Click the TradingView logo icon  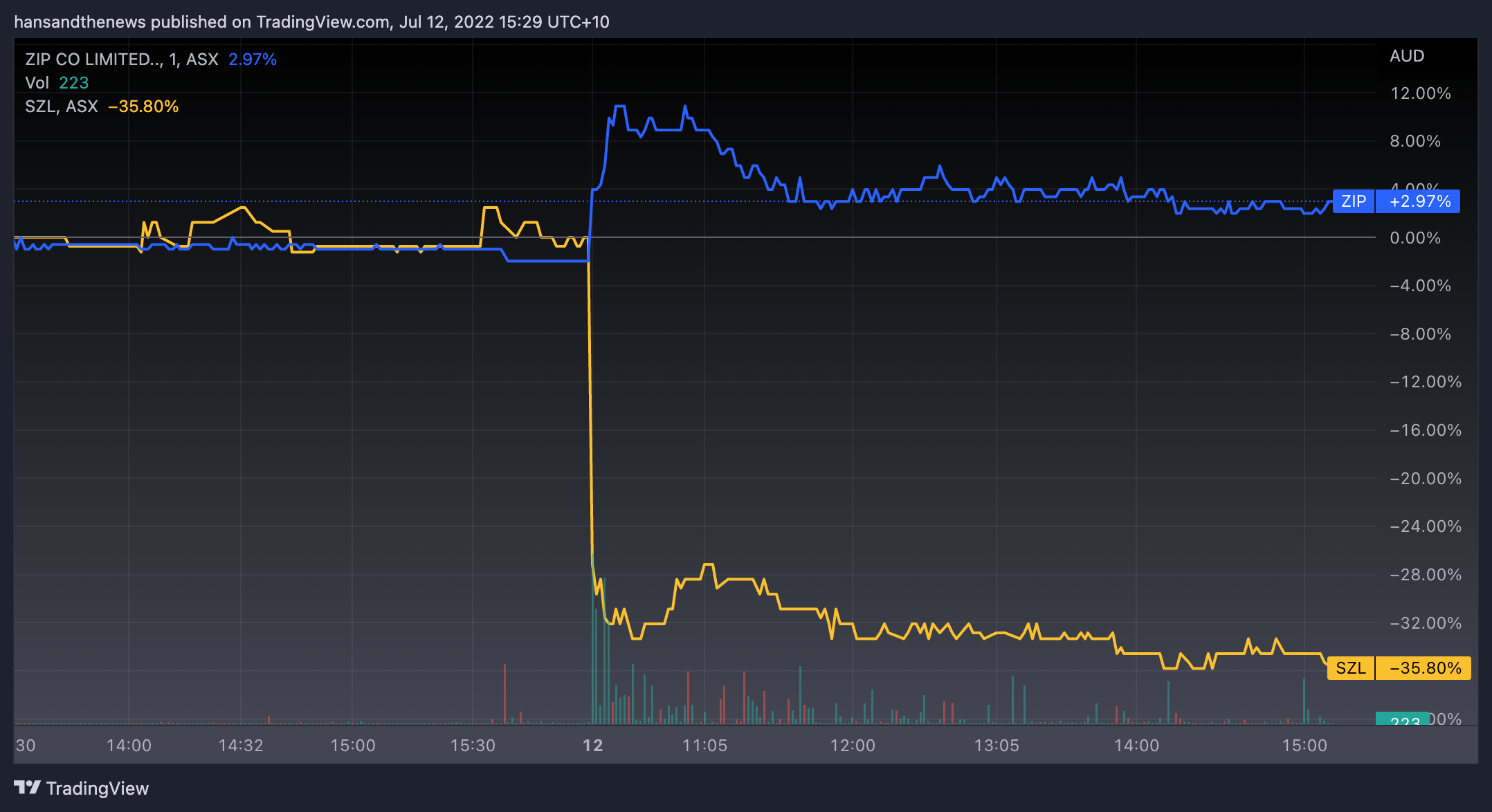pyautogui.click(x=27, y=787)
